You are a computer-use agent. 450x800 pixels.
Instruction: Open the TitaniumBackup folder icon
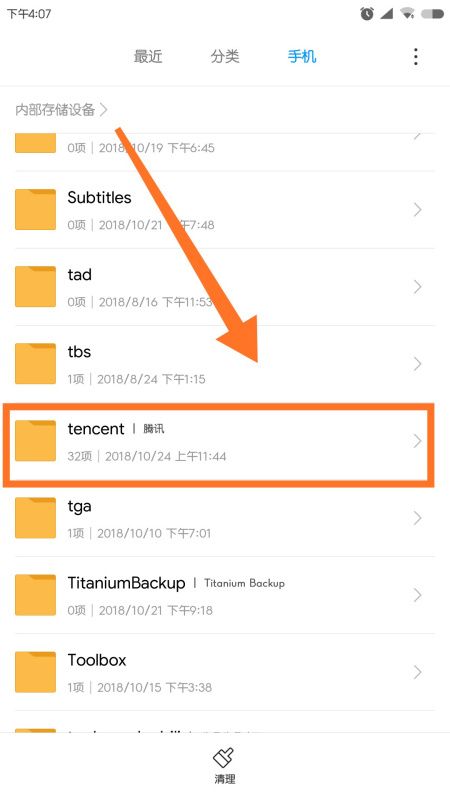(x=35, y=595)
